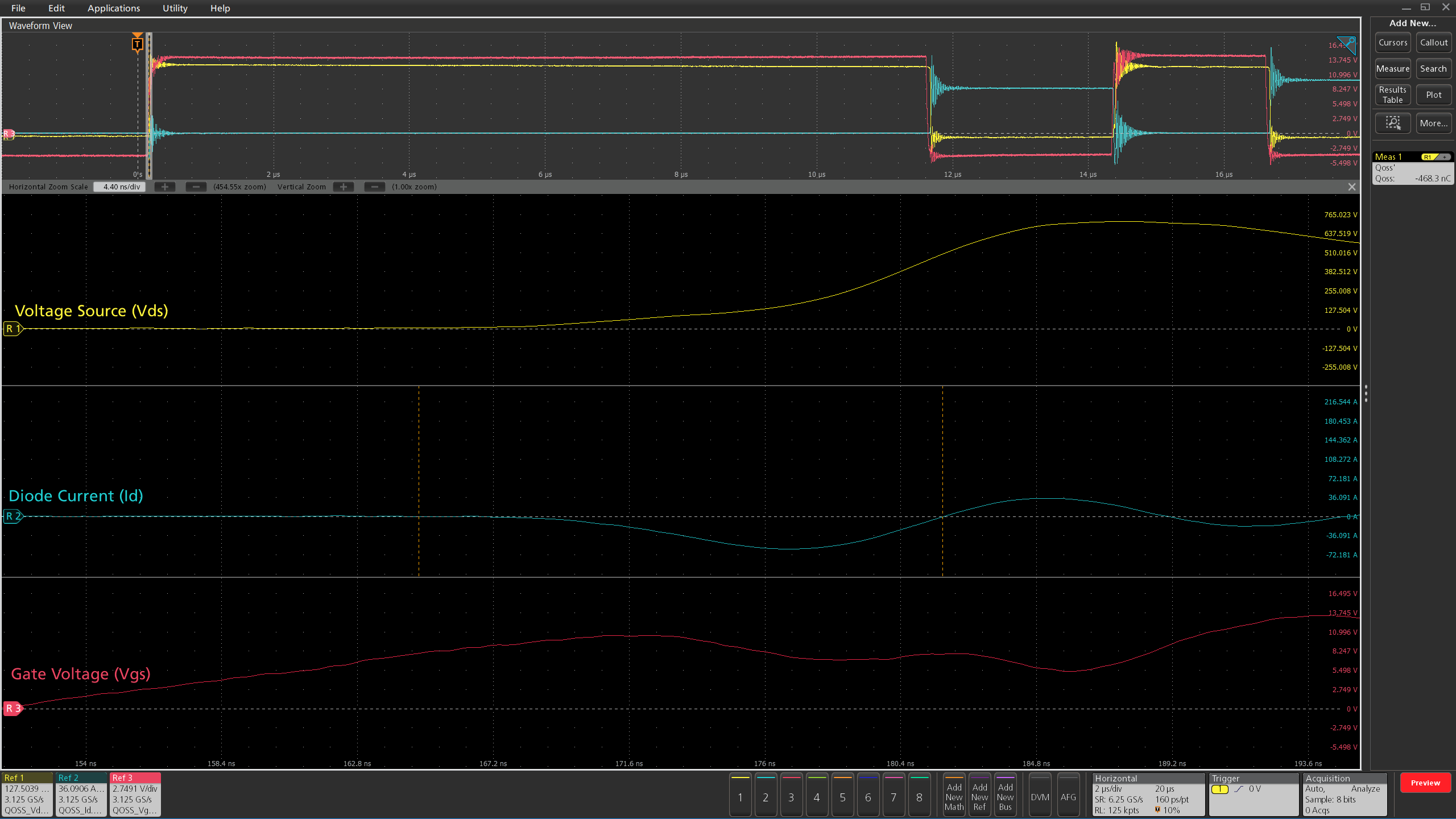Open the Edit menu
1456x819 pixels.
(56, 8)
